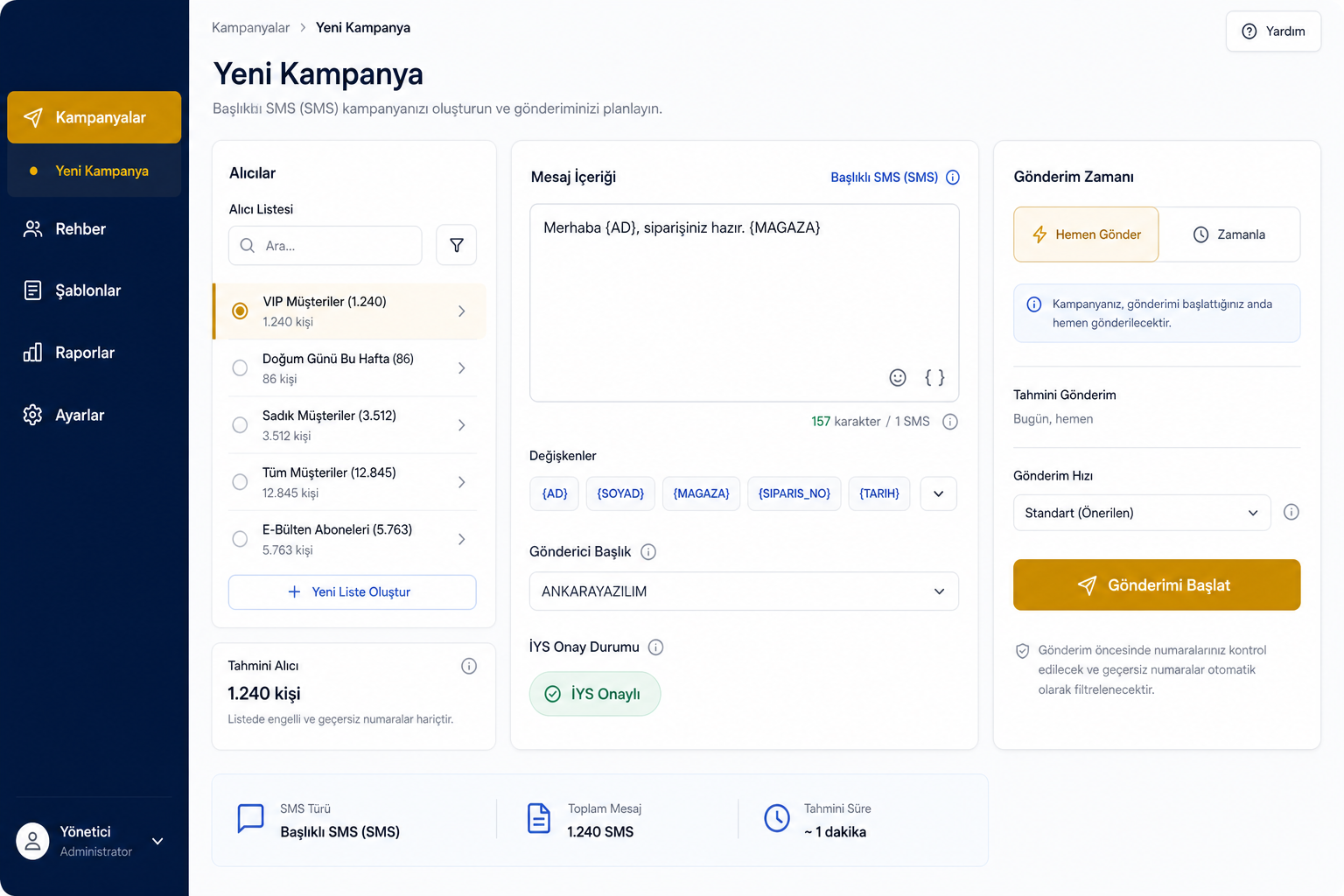Expand Tüm Müşteriler row chevron
The width and height of the screenshot is (1344, 896).
461,482
